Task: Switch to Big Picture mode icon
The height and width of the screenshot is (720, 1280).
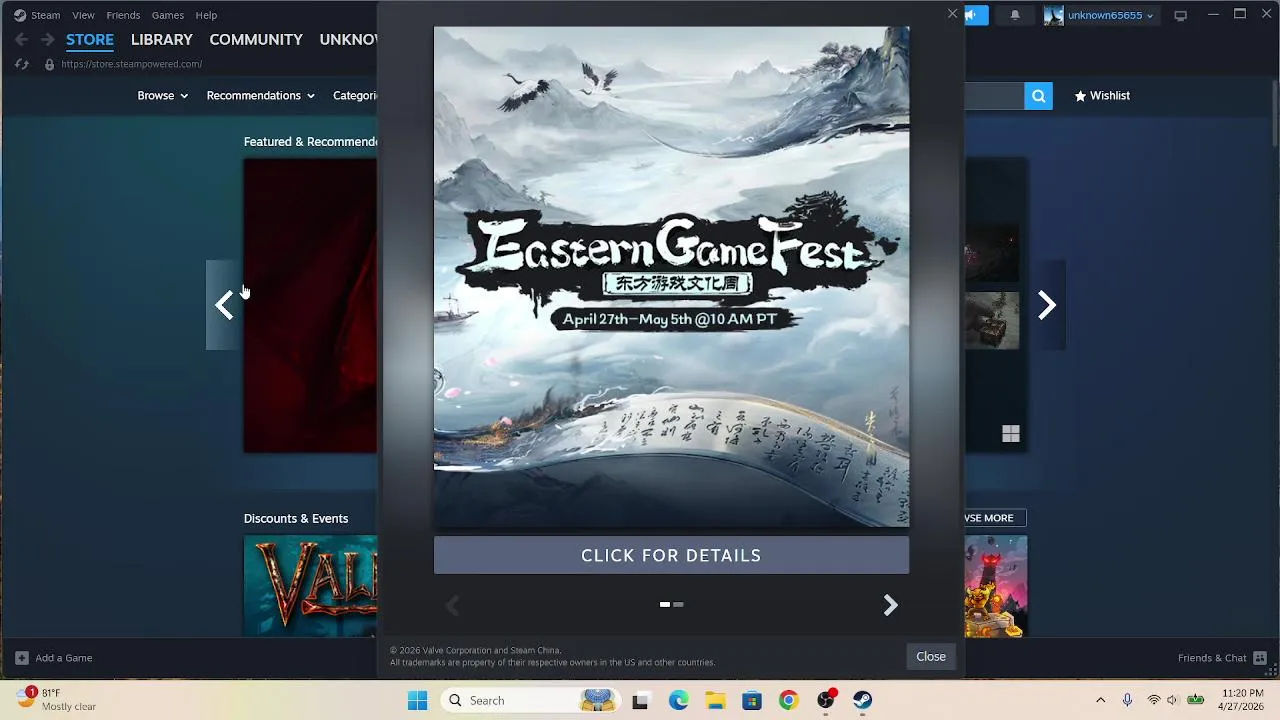Action: click(x=1180, y=15)
